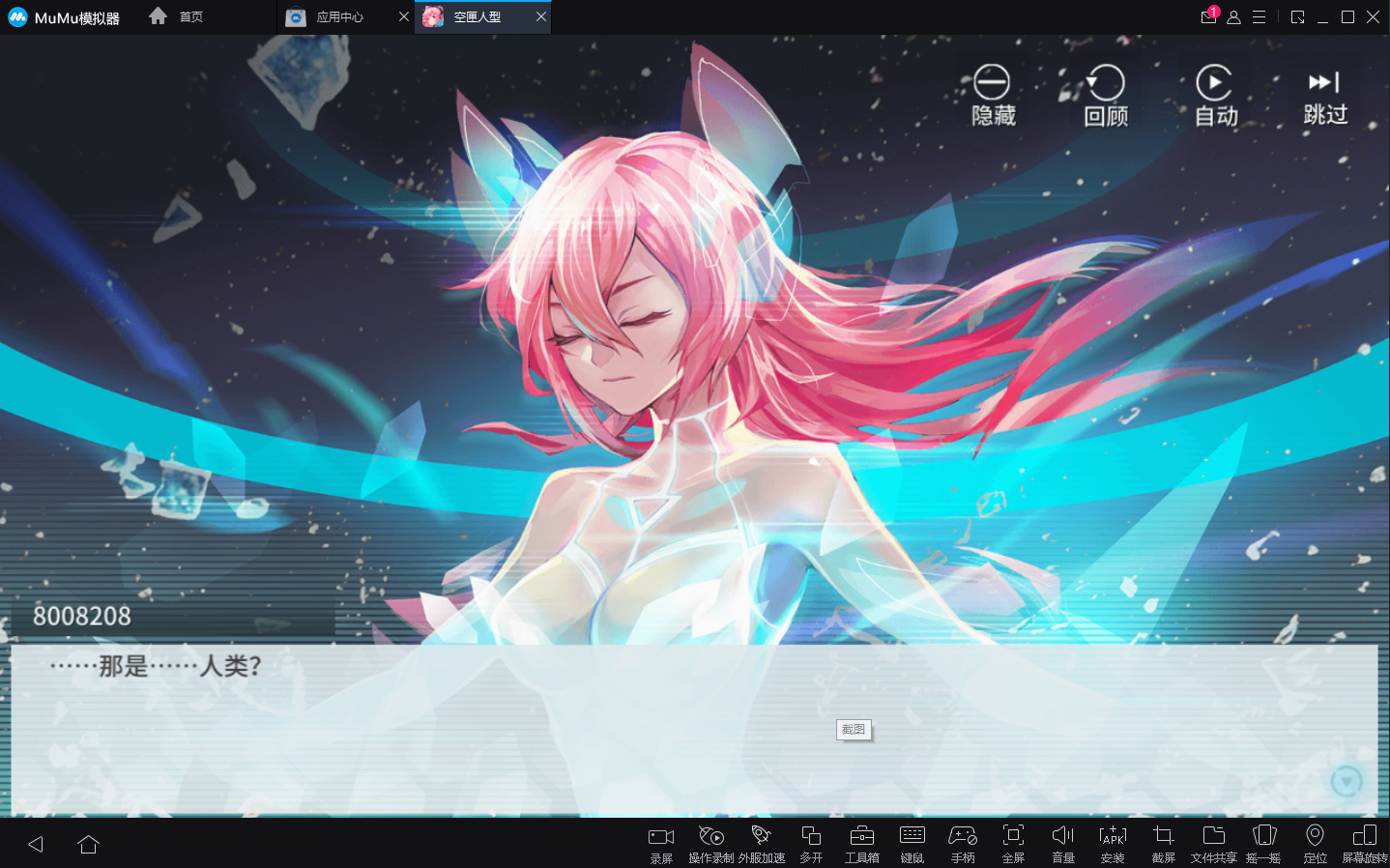This screenshot has width=1390, height=868.
Task: Skip the story with 跳过
Action: [x=1325, y=97]
